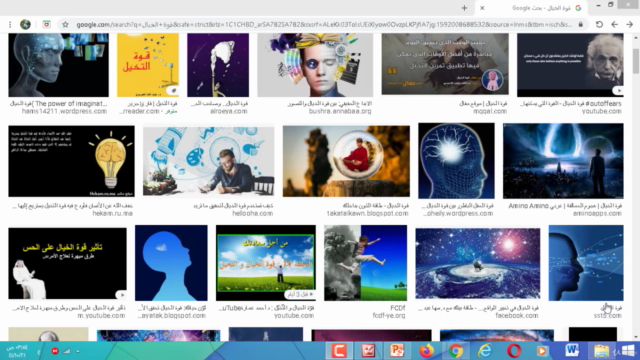Open the Chrome three-dot menu
This screenshot has height=360, width=640.
click(x=10, y=24)
